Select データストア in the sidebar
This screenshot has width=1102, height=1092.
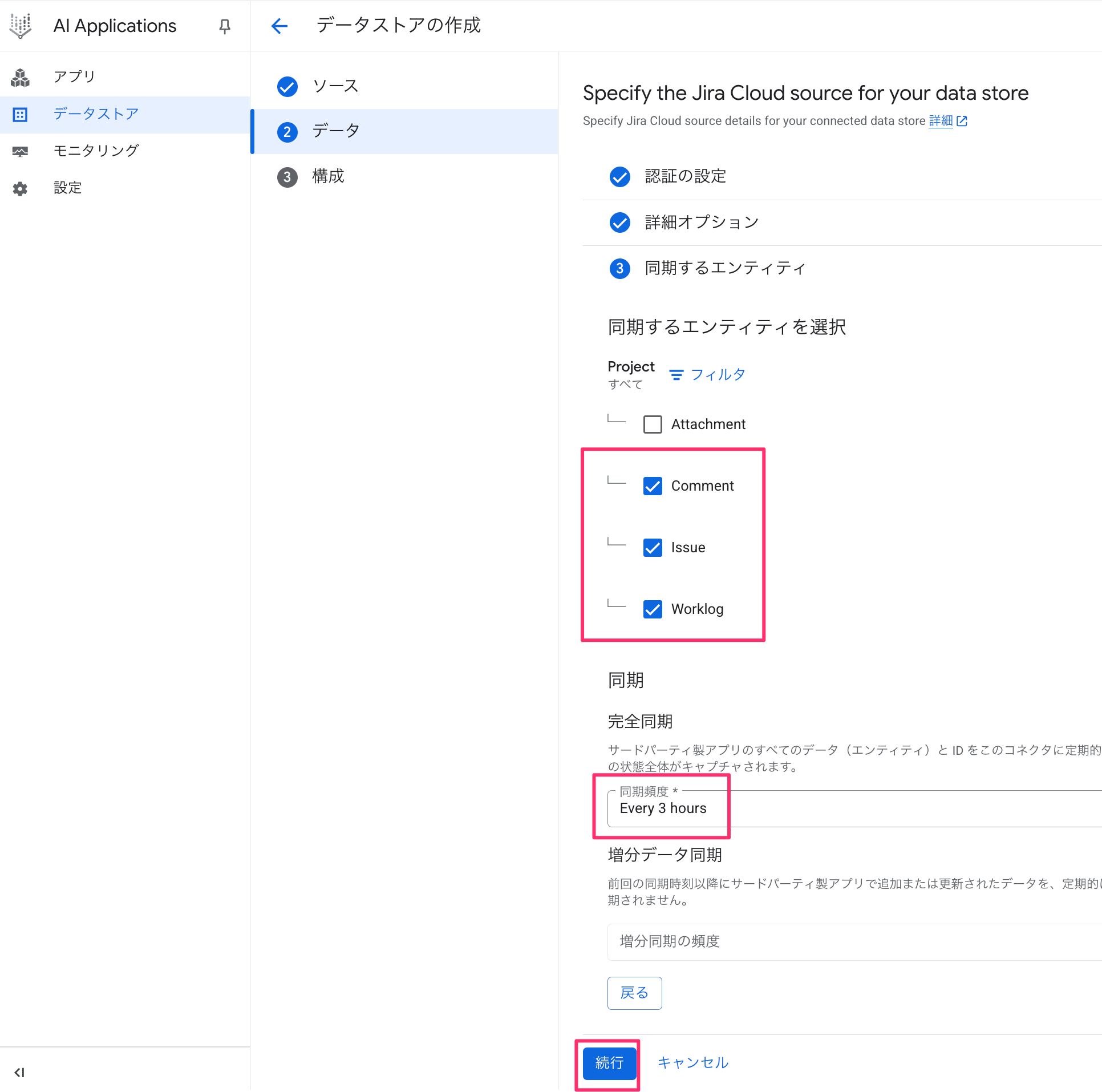click(125, 114)
